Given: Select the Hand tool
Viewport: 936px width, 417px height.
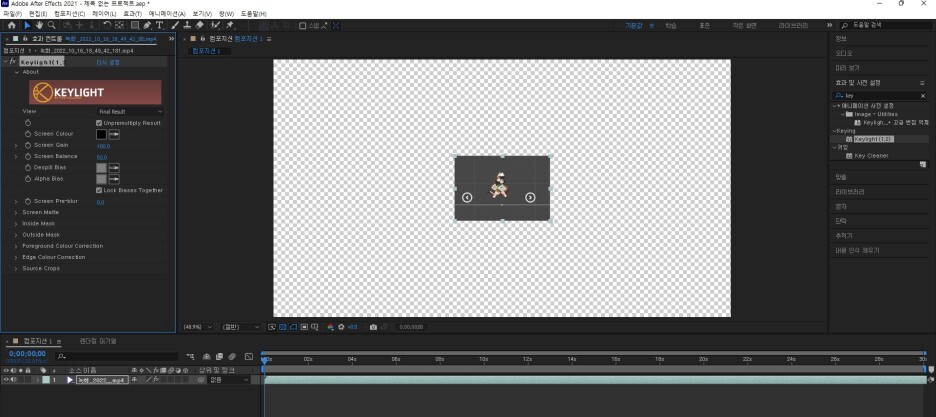Looking at the screenshot, I should (39, 26).
